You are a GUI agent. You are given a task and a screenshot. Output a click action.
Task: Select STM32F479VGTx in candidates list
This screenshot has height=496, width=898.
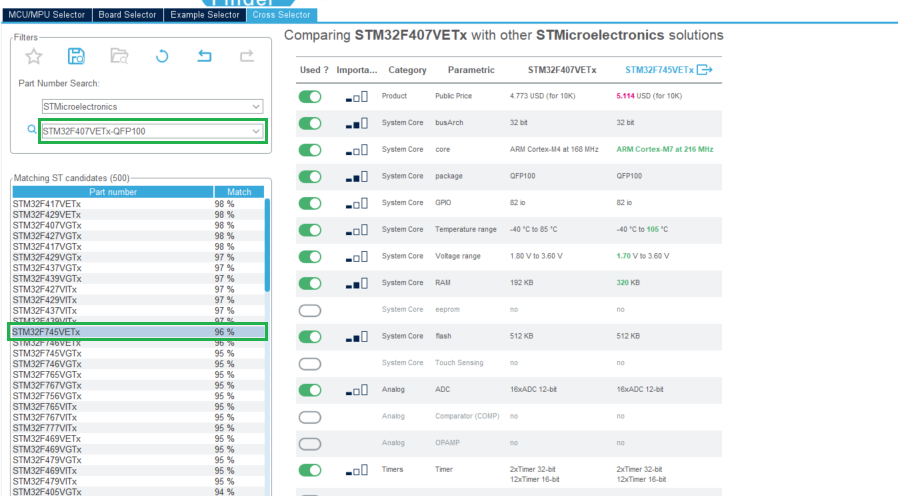(137, 460)
